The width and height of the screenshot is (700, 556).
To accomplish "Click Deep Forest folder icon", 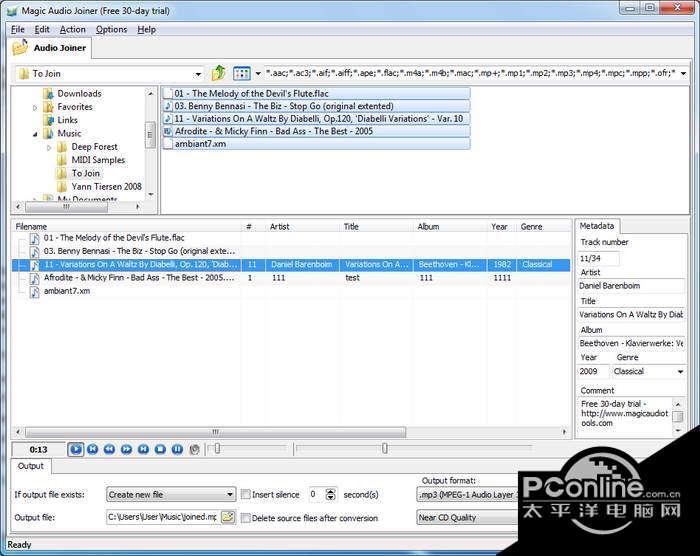I will [x=62, y=147].
